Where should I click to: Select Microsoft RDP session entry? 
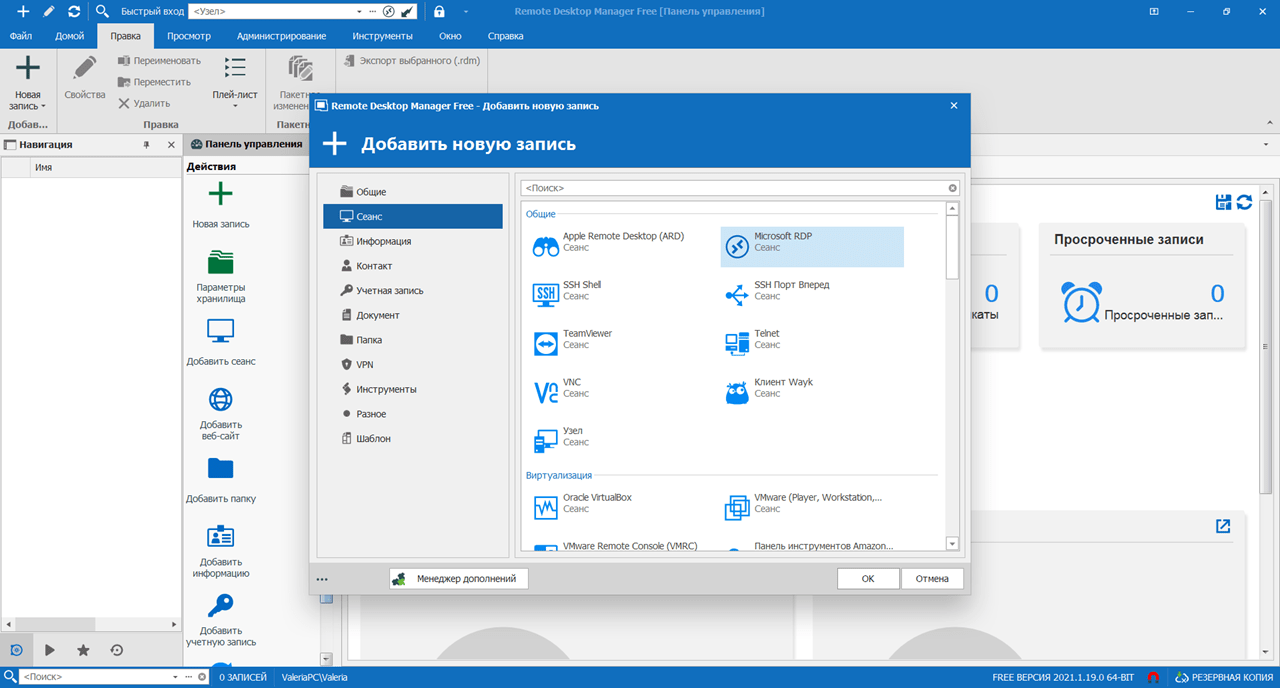pos(812,246)
